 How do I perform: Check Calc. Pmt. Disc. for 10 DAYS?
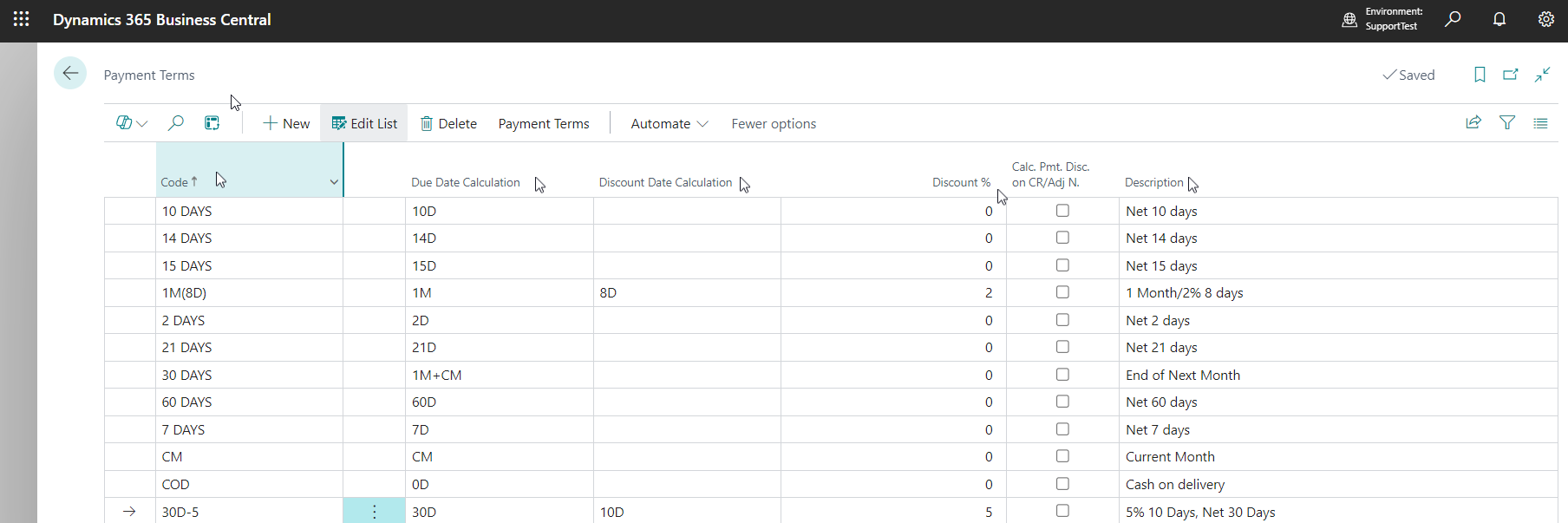tap(1062, 211)
